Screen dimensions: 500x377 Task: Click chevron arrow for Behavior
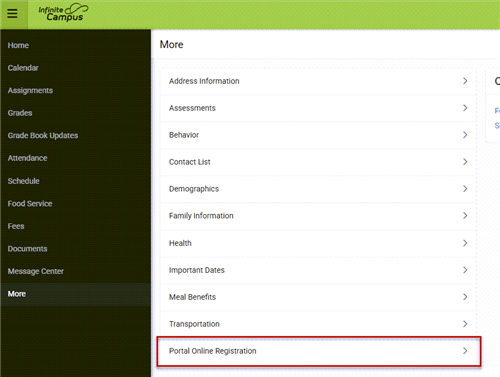465,135
